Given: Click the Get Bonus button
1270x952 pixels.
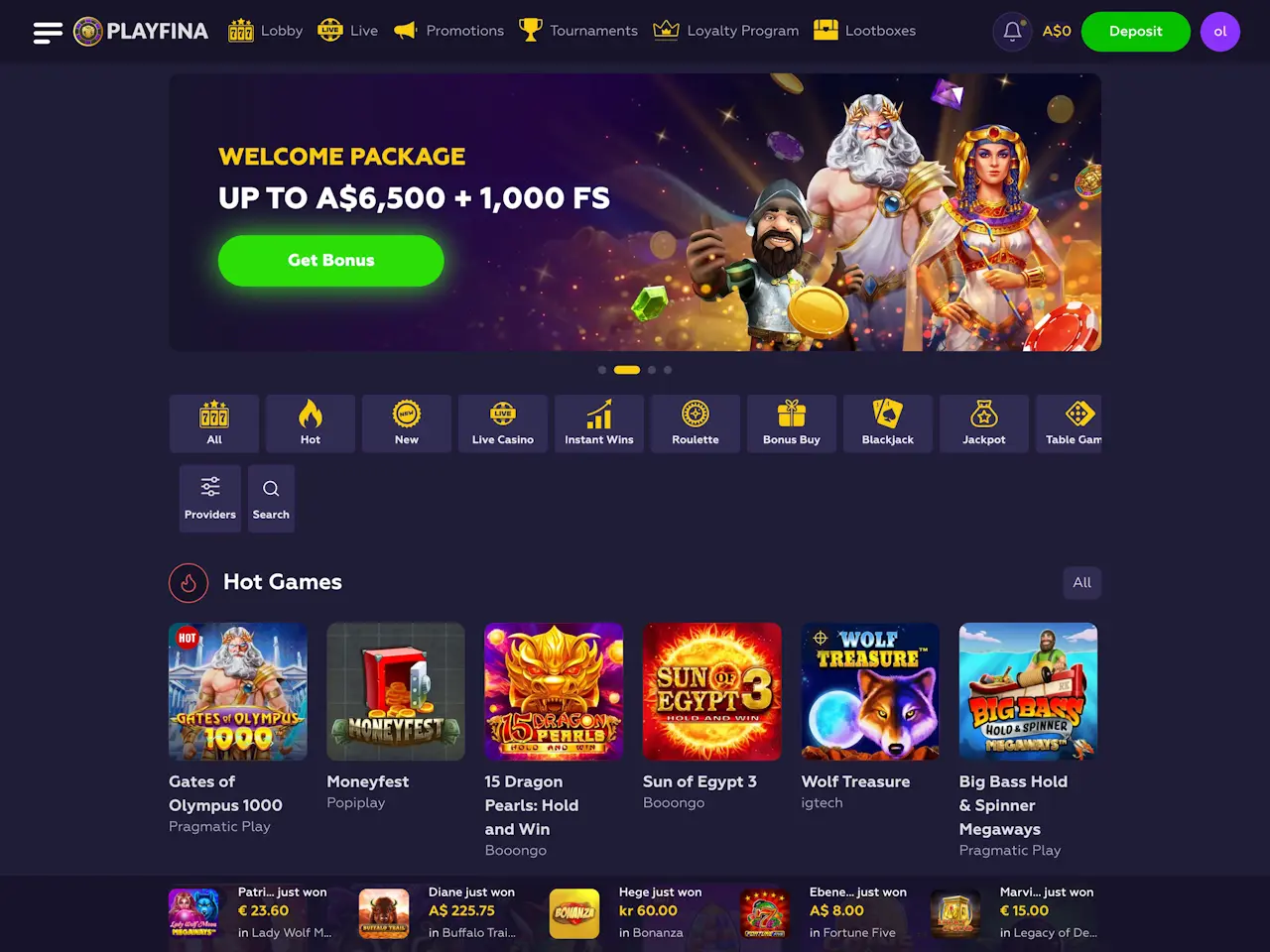Looking at the screenshot, I should [331, 260].
